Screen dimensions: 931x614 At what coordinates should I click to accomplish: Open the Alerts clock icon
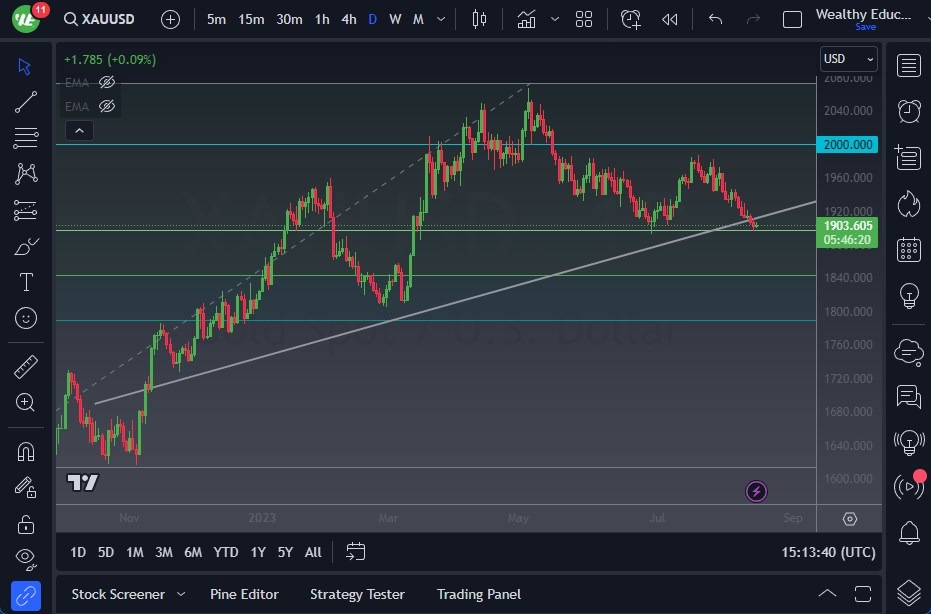(908, 111)
